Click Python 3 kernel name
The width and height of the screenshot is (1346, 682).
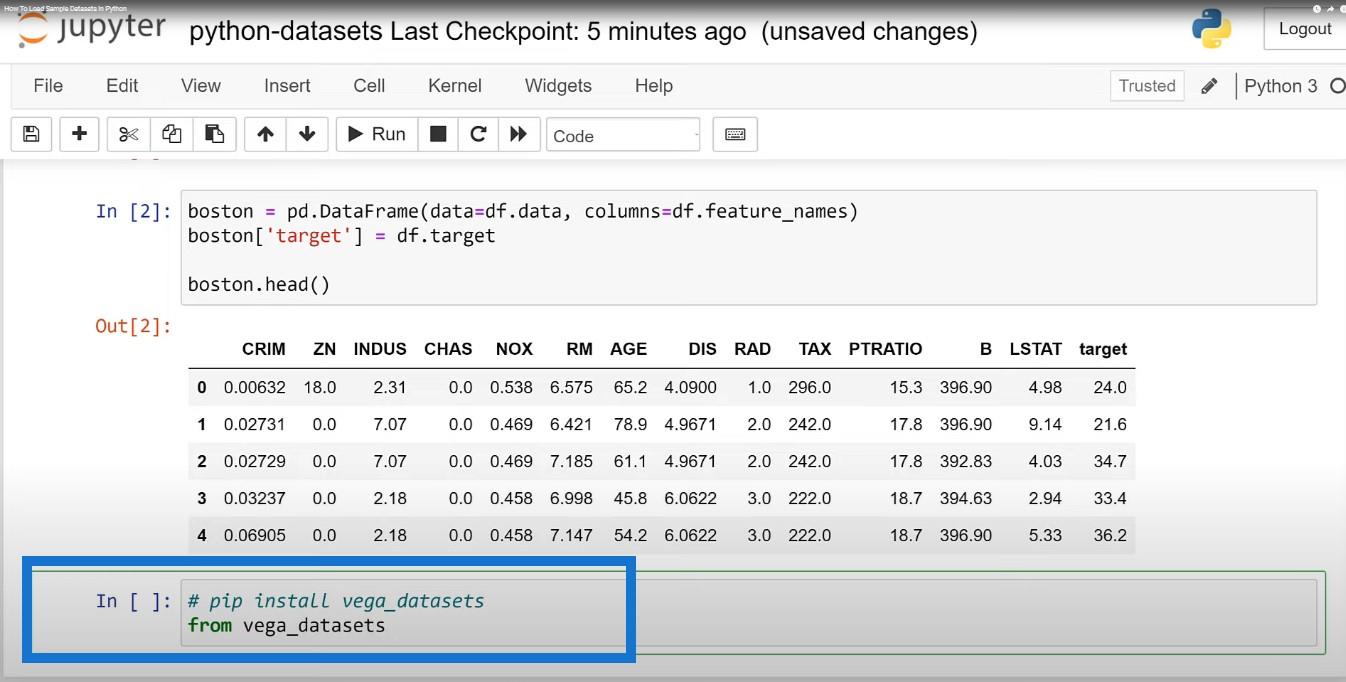pos(1281,86)
